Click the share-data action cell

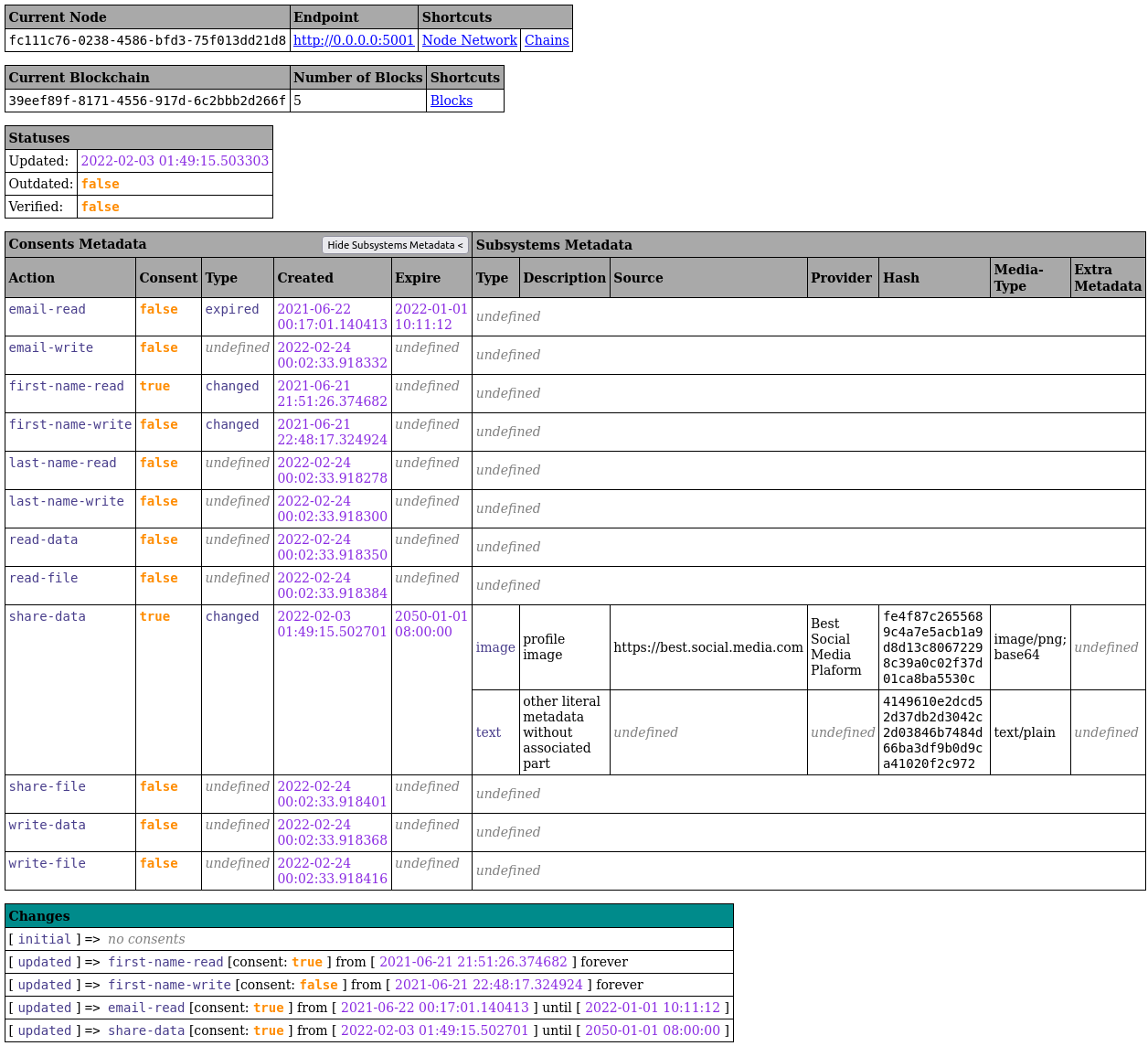70,690
